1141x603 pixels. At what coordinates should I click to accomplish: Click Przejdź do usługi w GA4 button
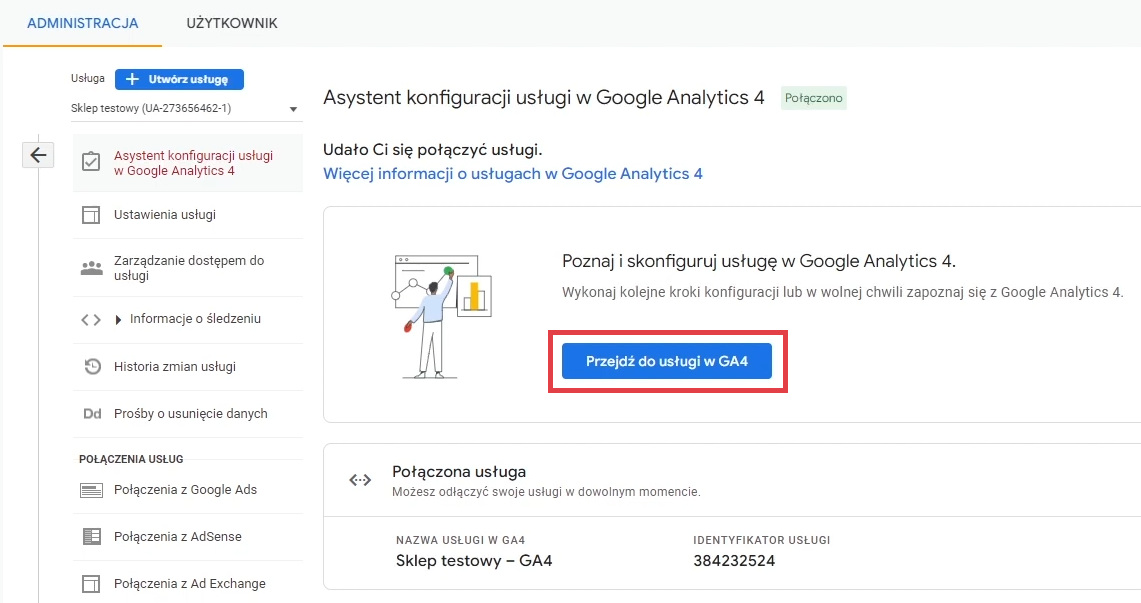pyautogui.click(x=667, y=362)
